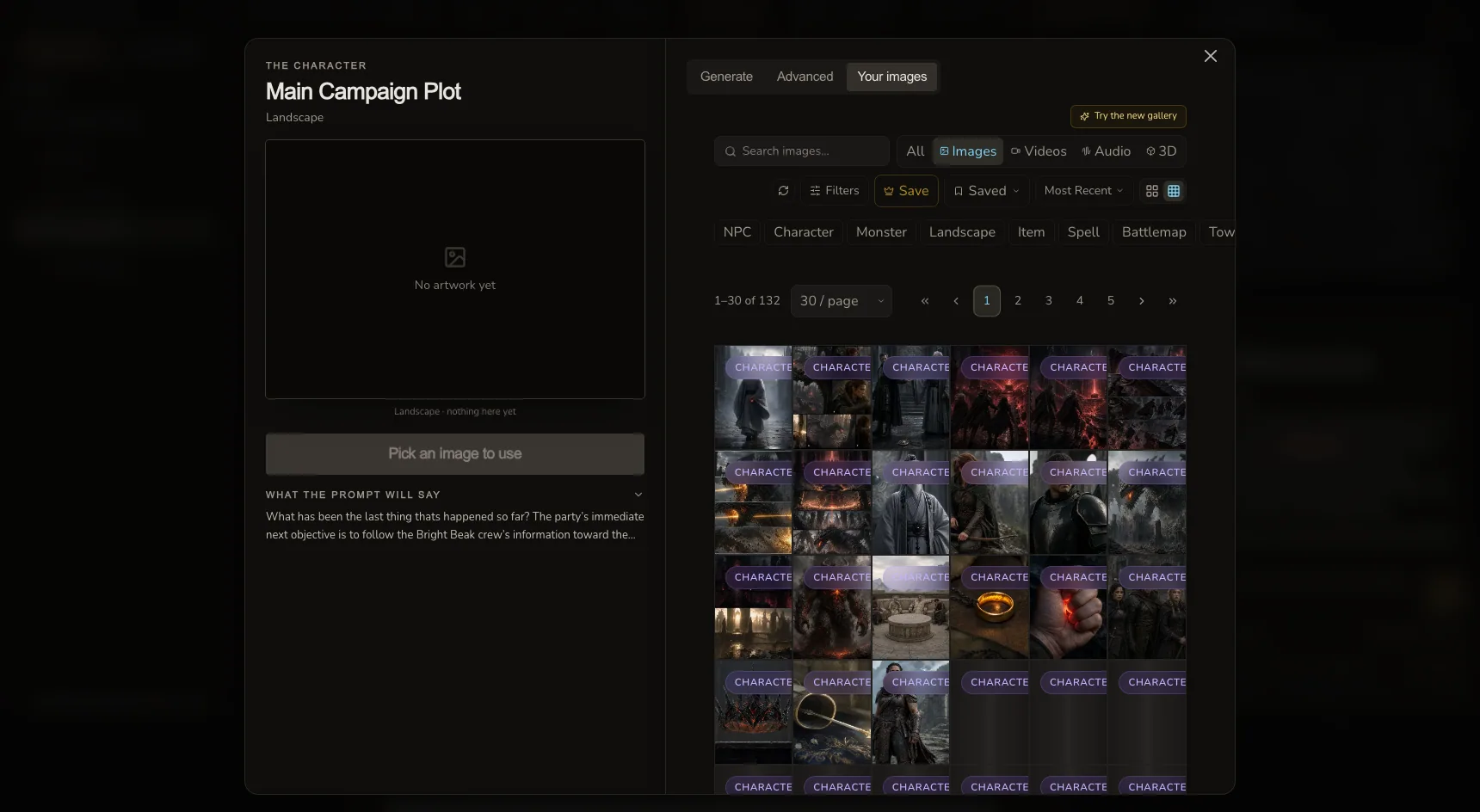This screenshot has width=1480, height=812.
Task: Switch to compact grid view icon
Action: pos(1174,191)
